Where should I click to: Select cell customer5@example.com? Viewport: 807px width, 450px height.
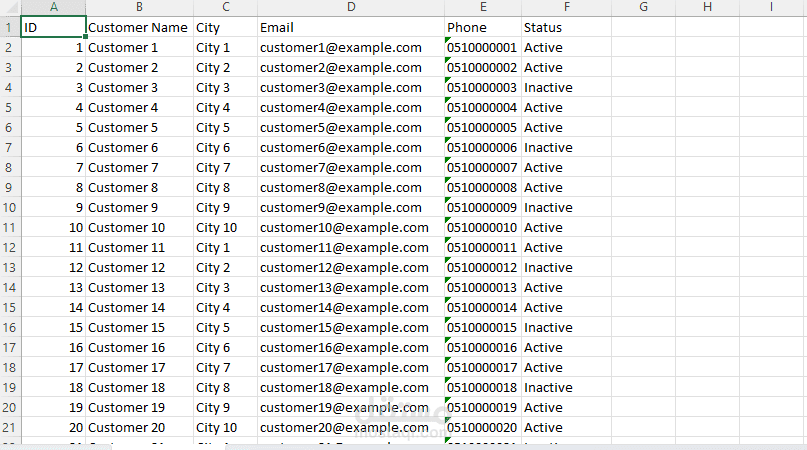[351, 128]
